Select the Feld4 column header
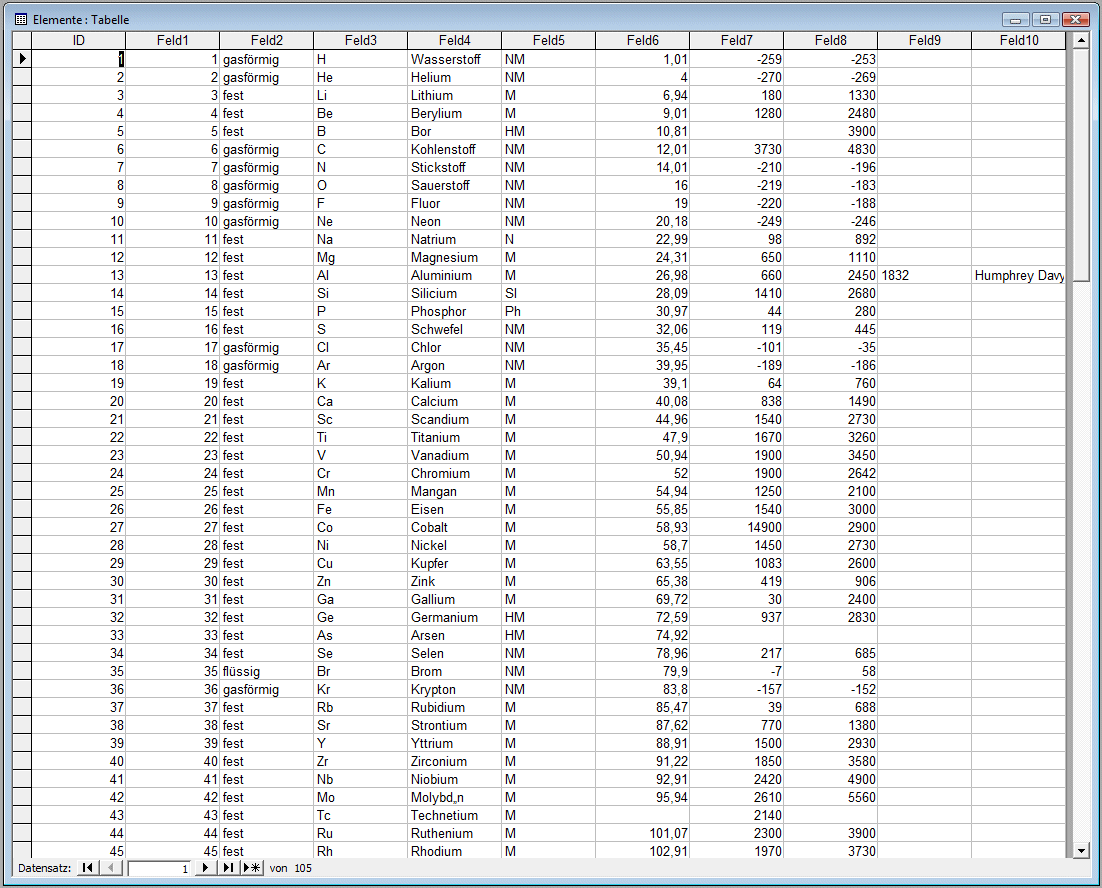Screen dimensions: 1102x888 455,41
